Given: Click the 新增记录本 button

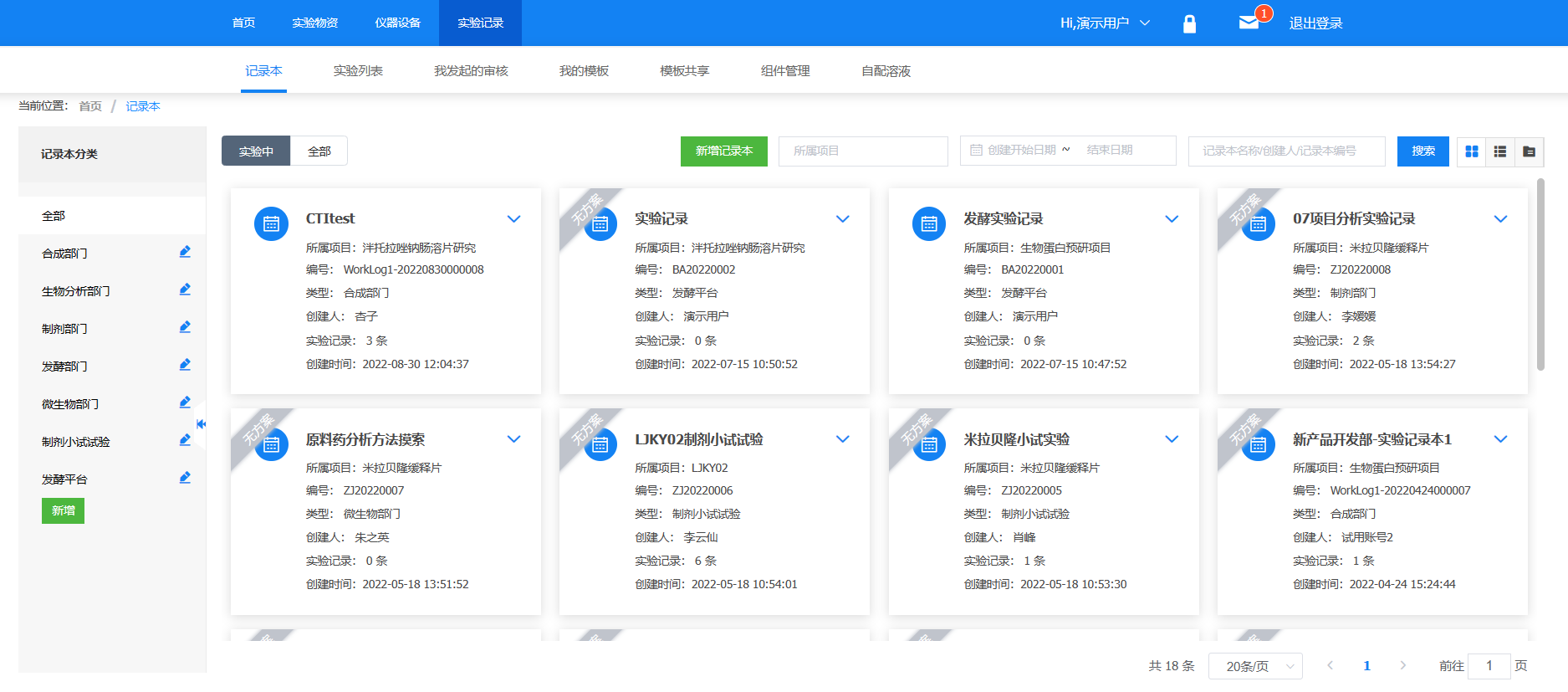Looking at the screenshot, I should pos(724,151).
